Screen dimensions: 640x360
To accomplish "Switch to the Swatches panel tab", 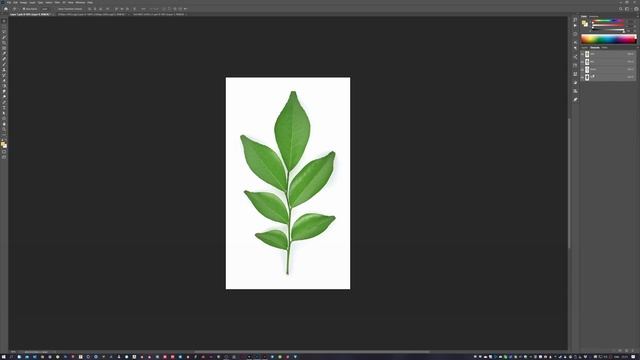I will (594, 16).
